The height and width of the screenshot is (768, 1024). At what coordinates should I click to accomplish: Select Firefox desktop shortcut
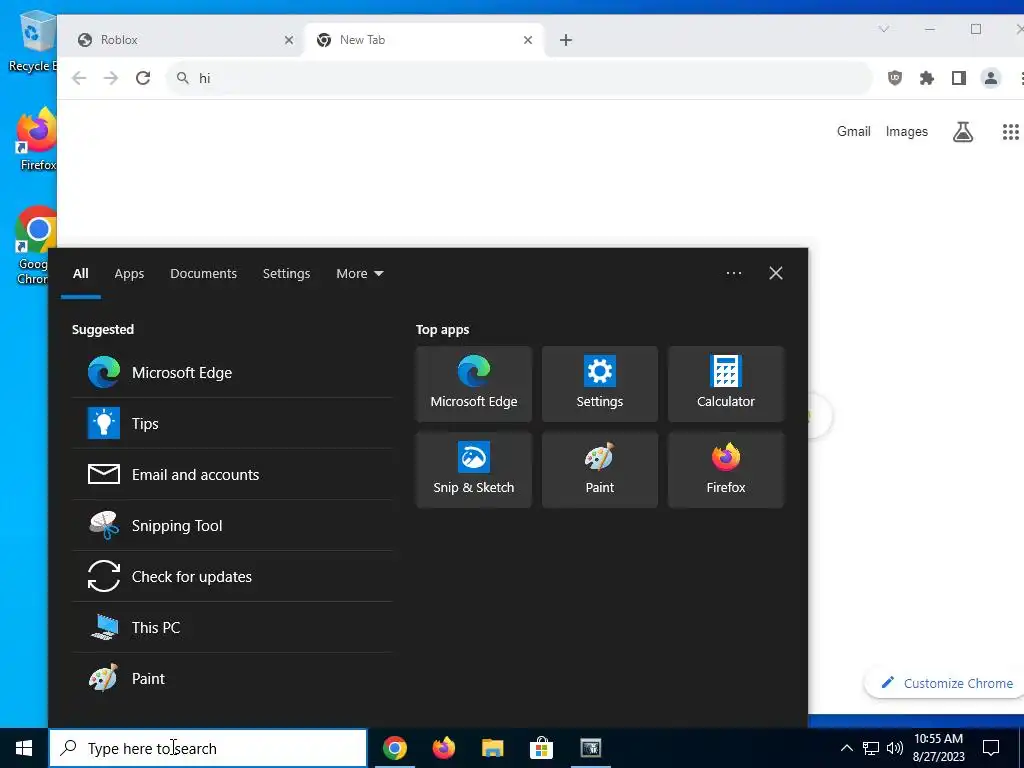tap(36, 139)
